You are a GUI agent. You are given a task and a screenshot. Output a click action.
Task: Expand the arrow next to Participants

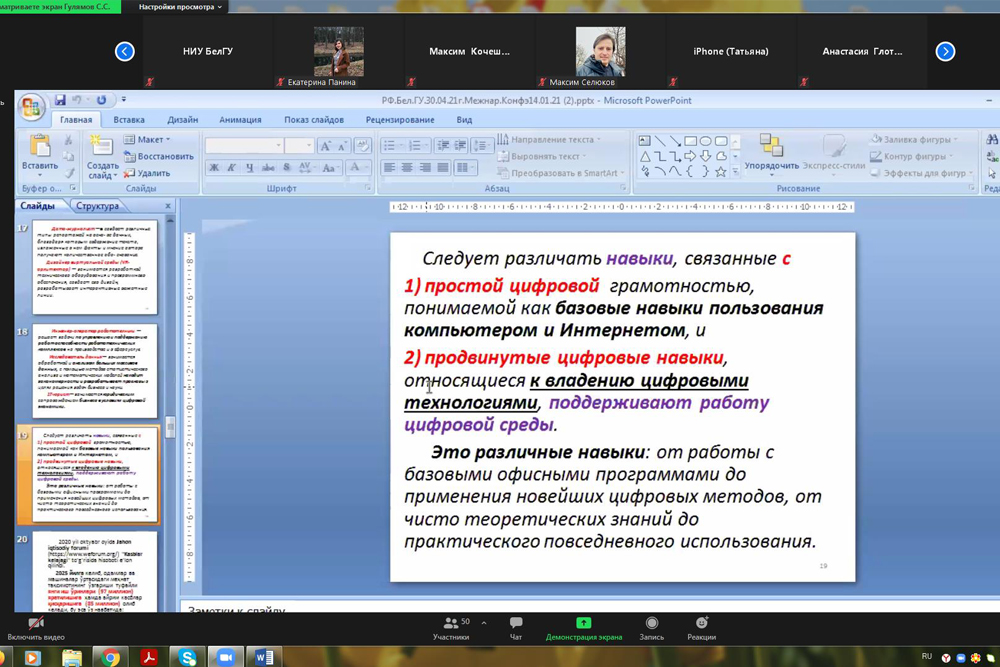point(484,623)
